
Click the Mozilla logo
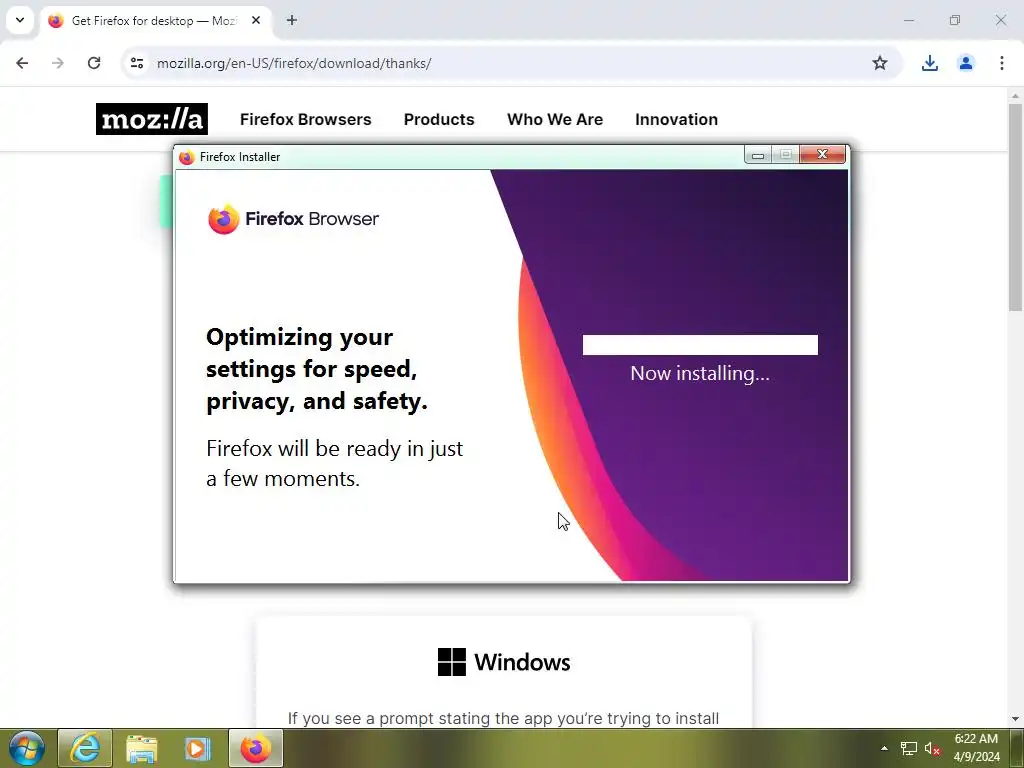tap(152, 119)
